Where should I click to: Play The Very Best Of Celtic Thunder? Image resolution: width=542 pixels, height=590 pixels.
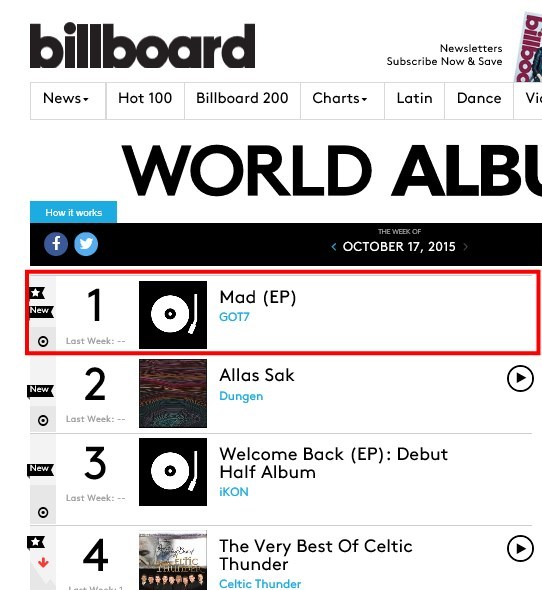[x=520, y=549]
